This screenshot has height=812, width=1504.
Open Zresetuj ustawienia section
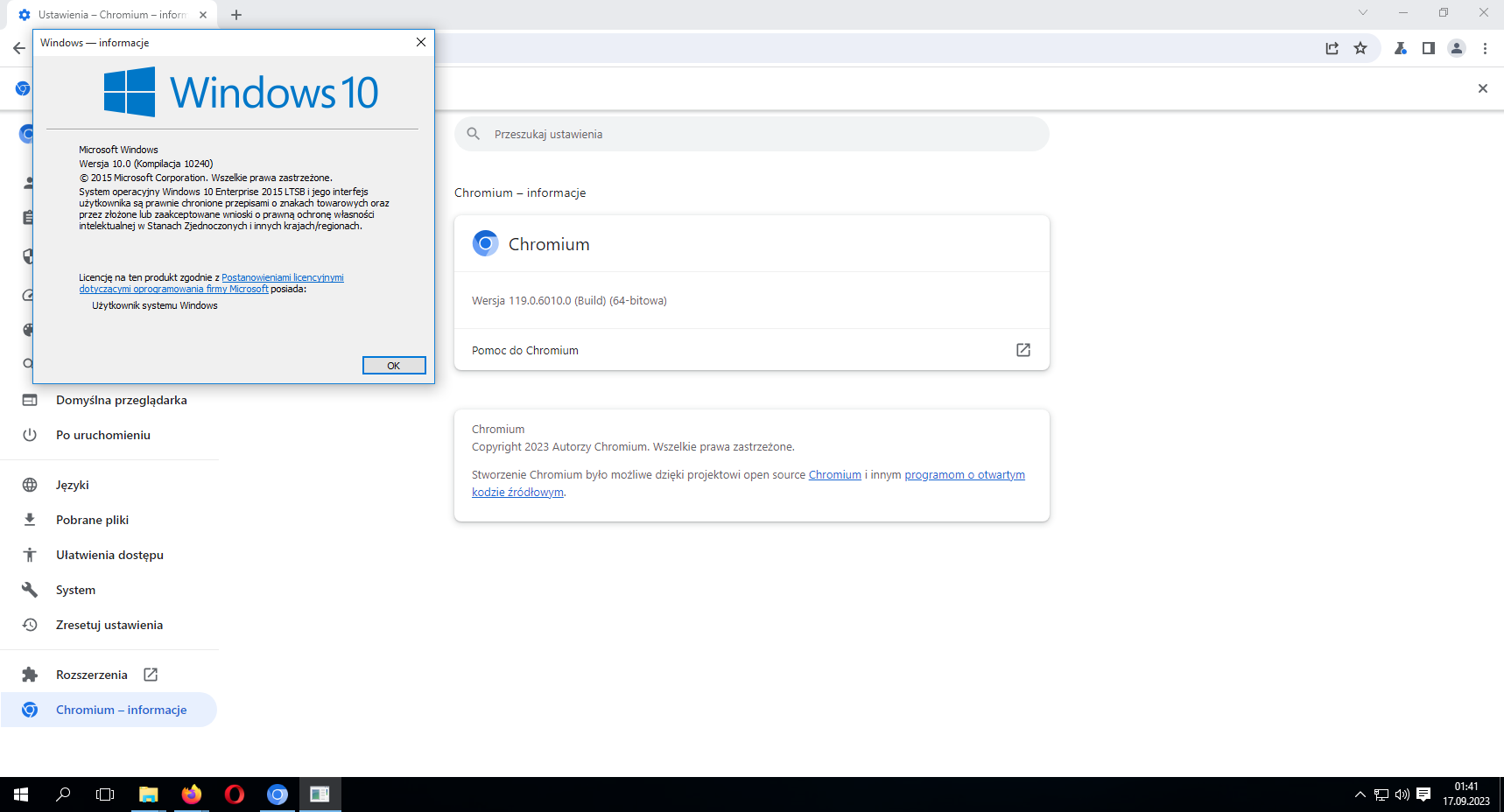point(109,625)
